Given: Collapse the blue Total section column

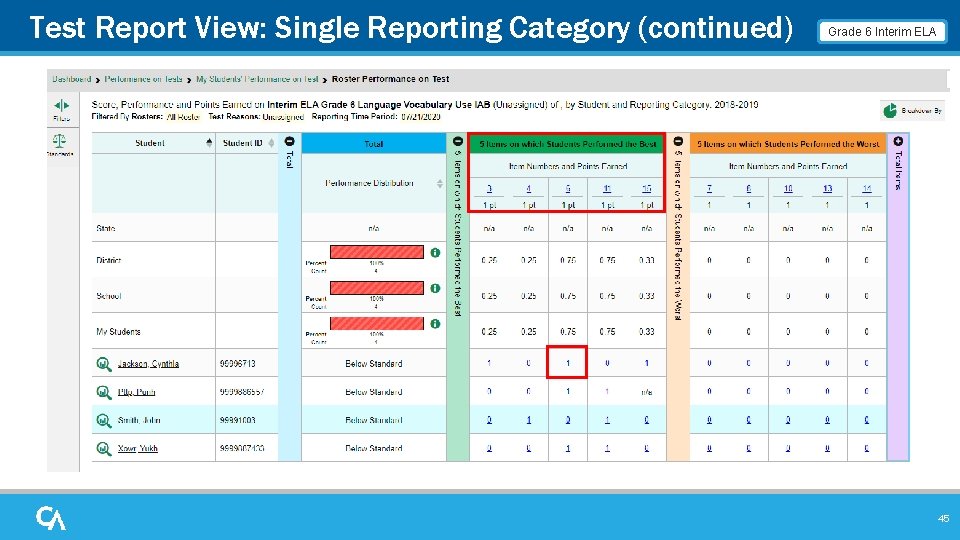Looking at the screenshot, I should 290,141.
